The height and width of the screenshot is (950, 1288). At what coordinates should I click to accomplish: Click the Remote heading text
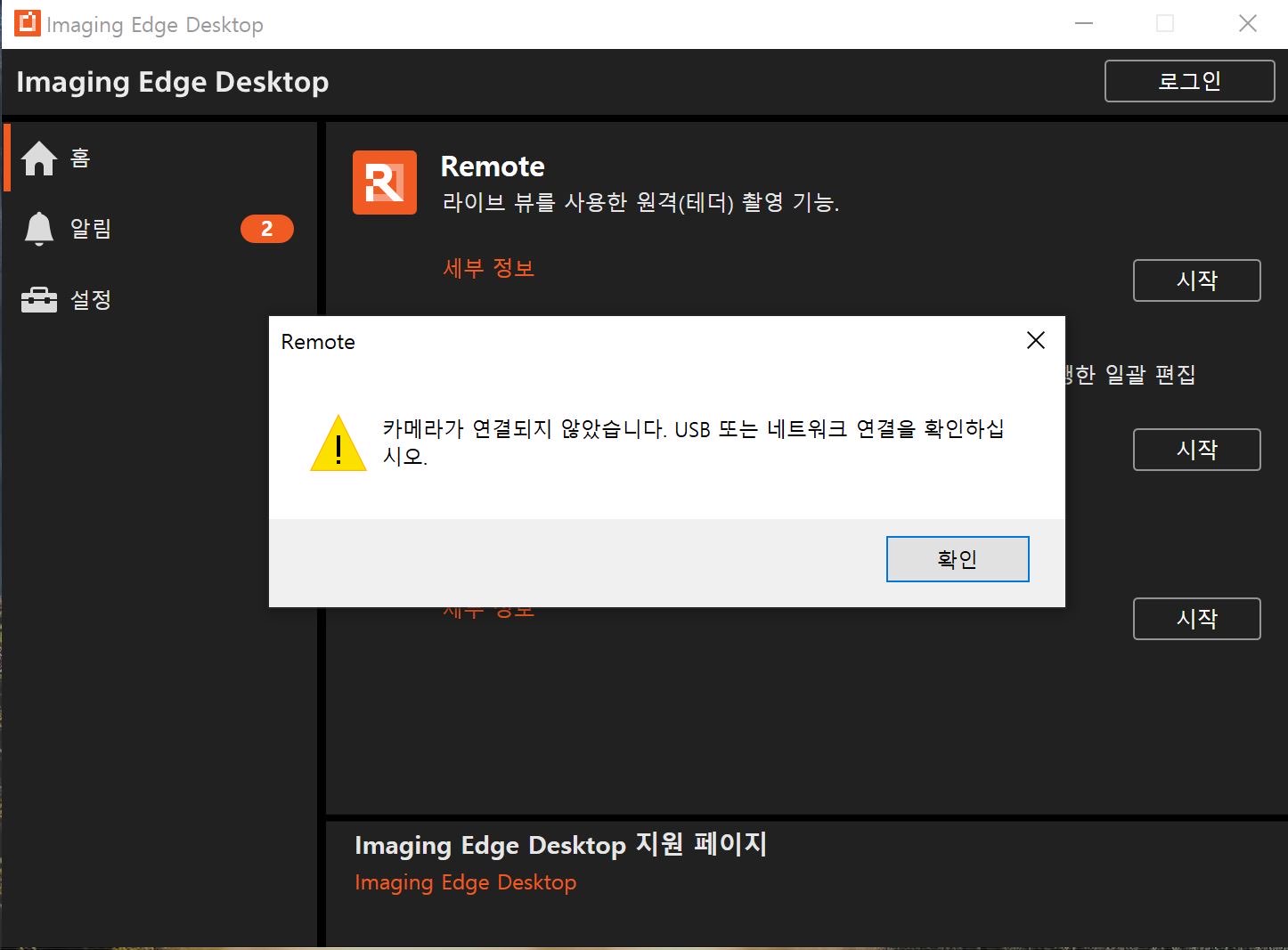click(x=493, y=166)
